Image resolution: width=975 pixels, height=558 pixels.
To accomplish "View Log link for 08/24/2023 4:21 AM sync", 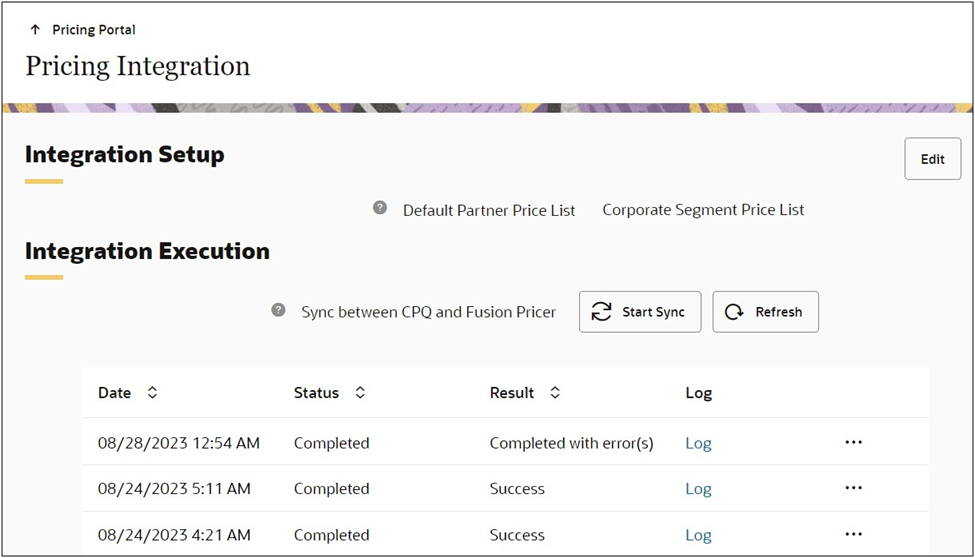I will tap(698, 535).
